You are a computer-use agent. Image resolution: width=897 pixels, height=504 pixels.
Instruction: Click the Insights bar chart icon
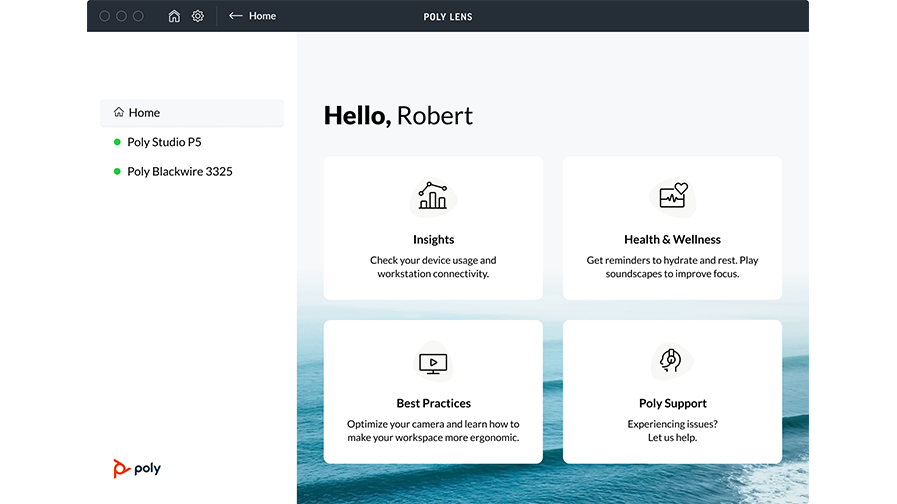[433, 197]
